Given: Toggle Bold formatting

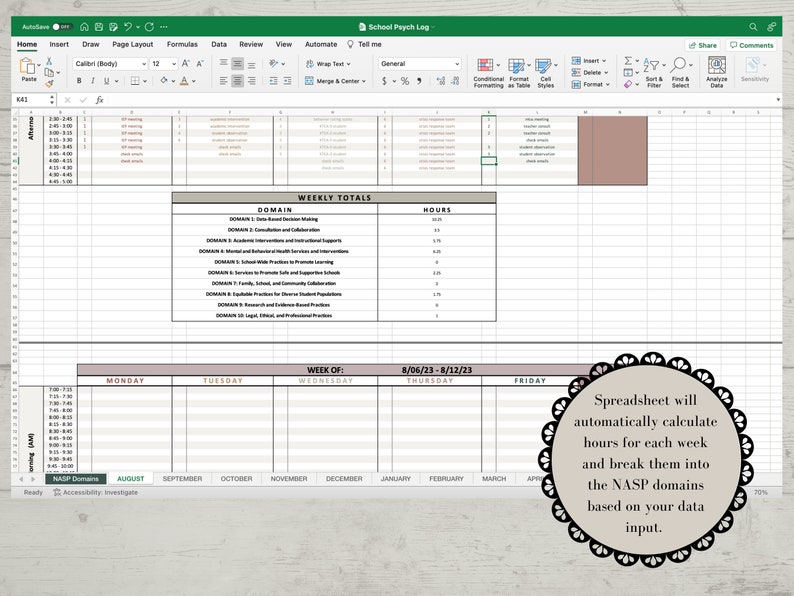Looking at the screenshot, I should click(x=79, y=81).
